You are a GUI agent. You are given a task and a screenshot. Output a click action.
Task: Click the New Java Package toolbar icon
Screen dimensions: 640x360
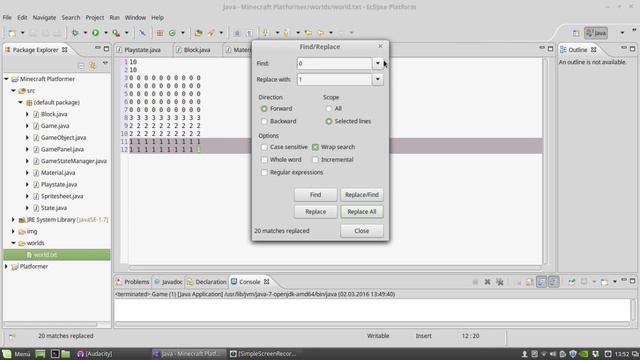160,33
